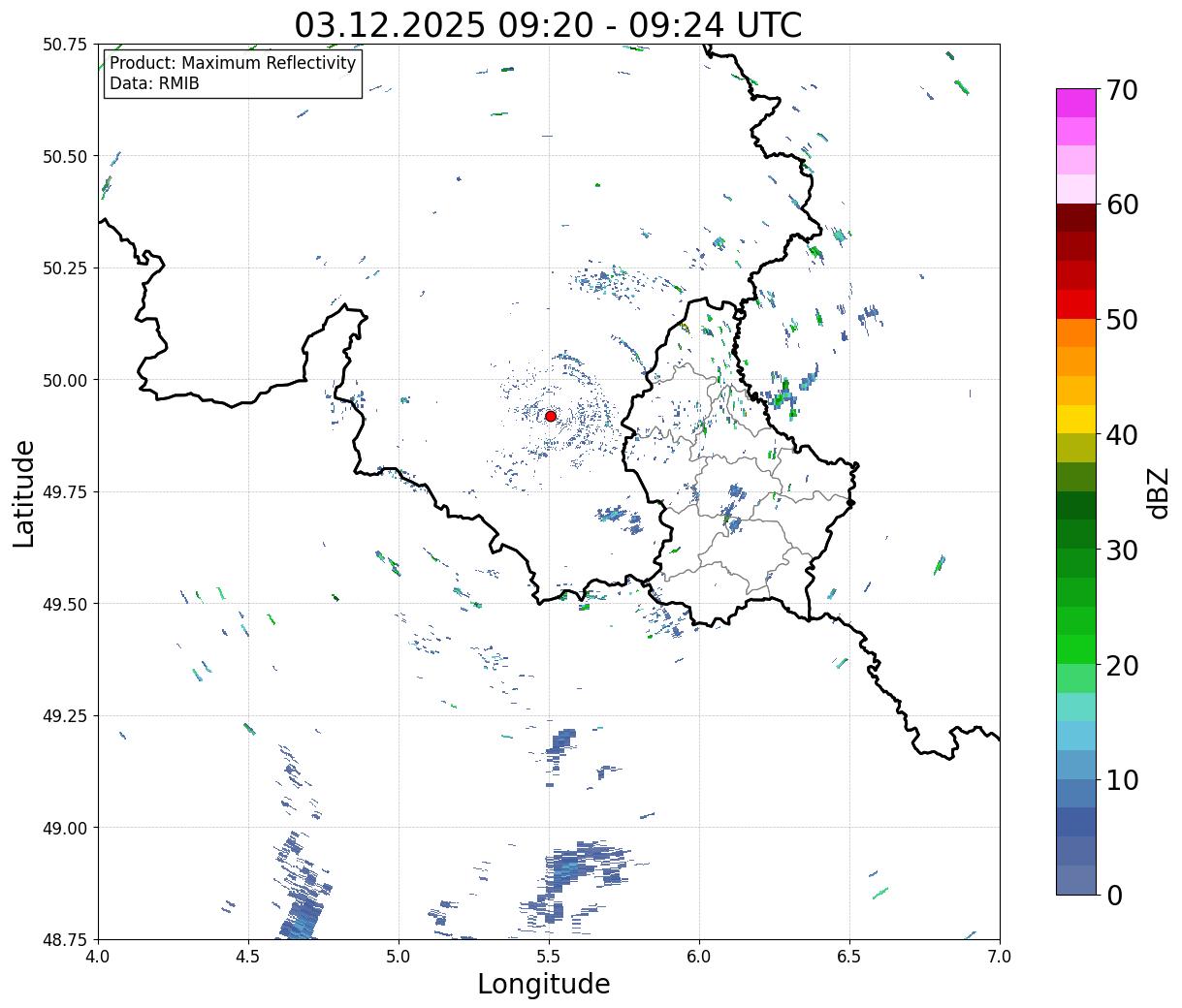Click the red radar location marker

coord(551,416)
